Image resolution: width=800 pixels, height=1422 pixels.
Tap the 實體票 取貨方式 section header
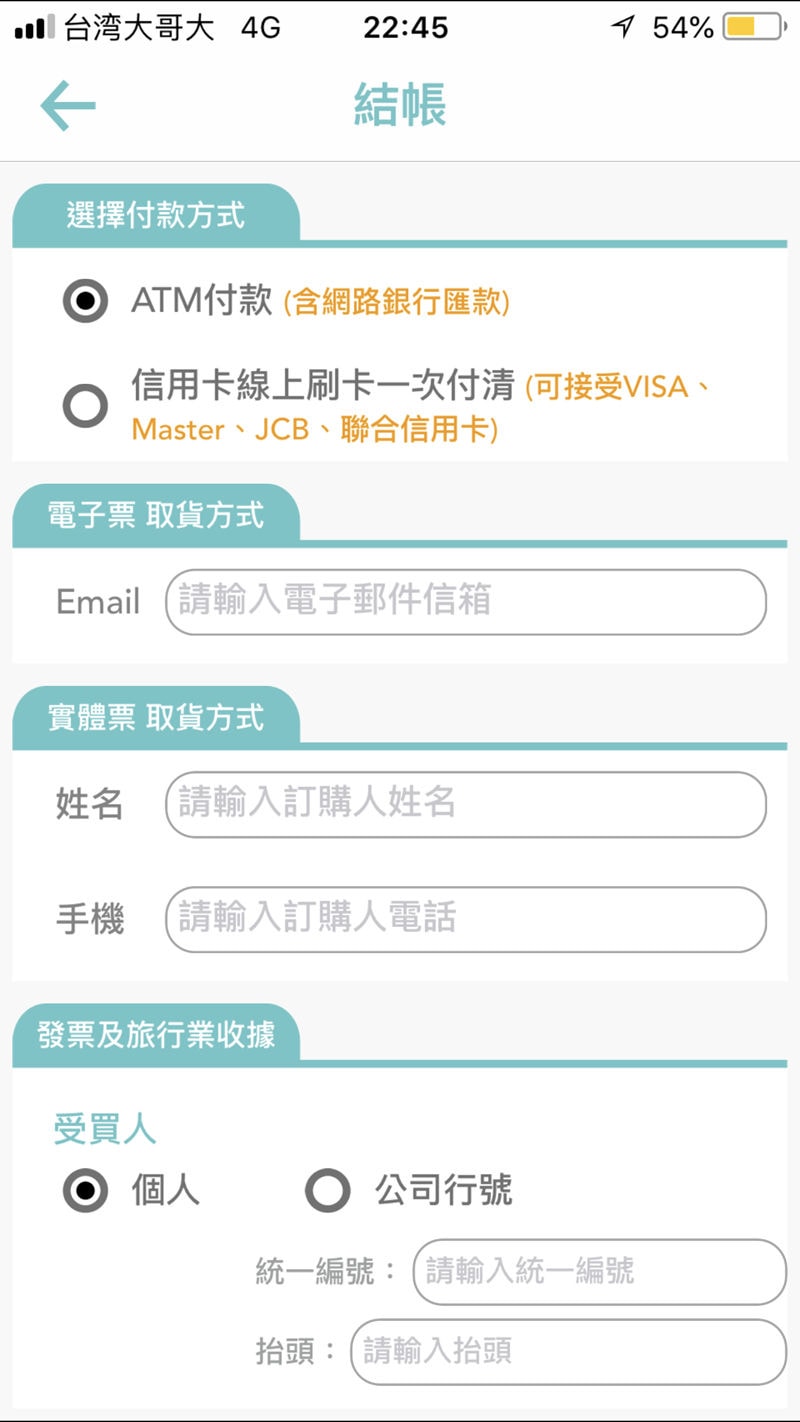point(156,717)
